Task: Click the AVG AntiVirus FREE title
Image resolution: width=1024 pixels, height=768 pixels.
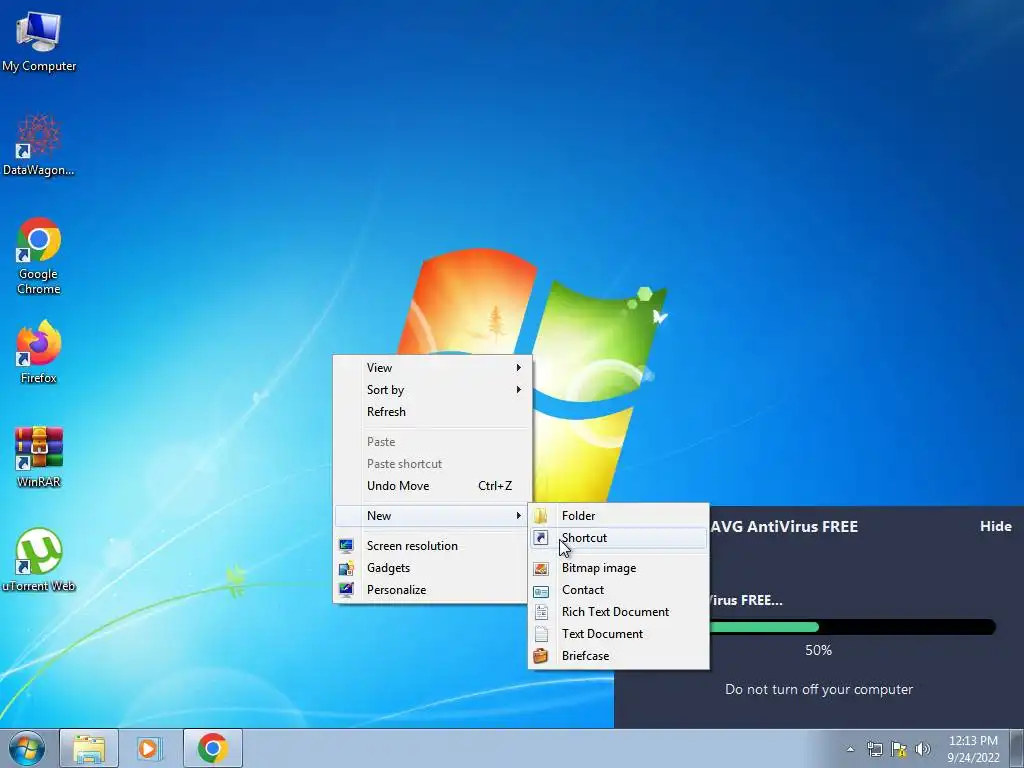Action: point(784,527)
